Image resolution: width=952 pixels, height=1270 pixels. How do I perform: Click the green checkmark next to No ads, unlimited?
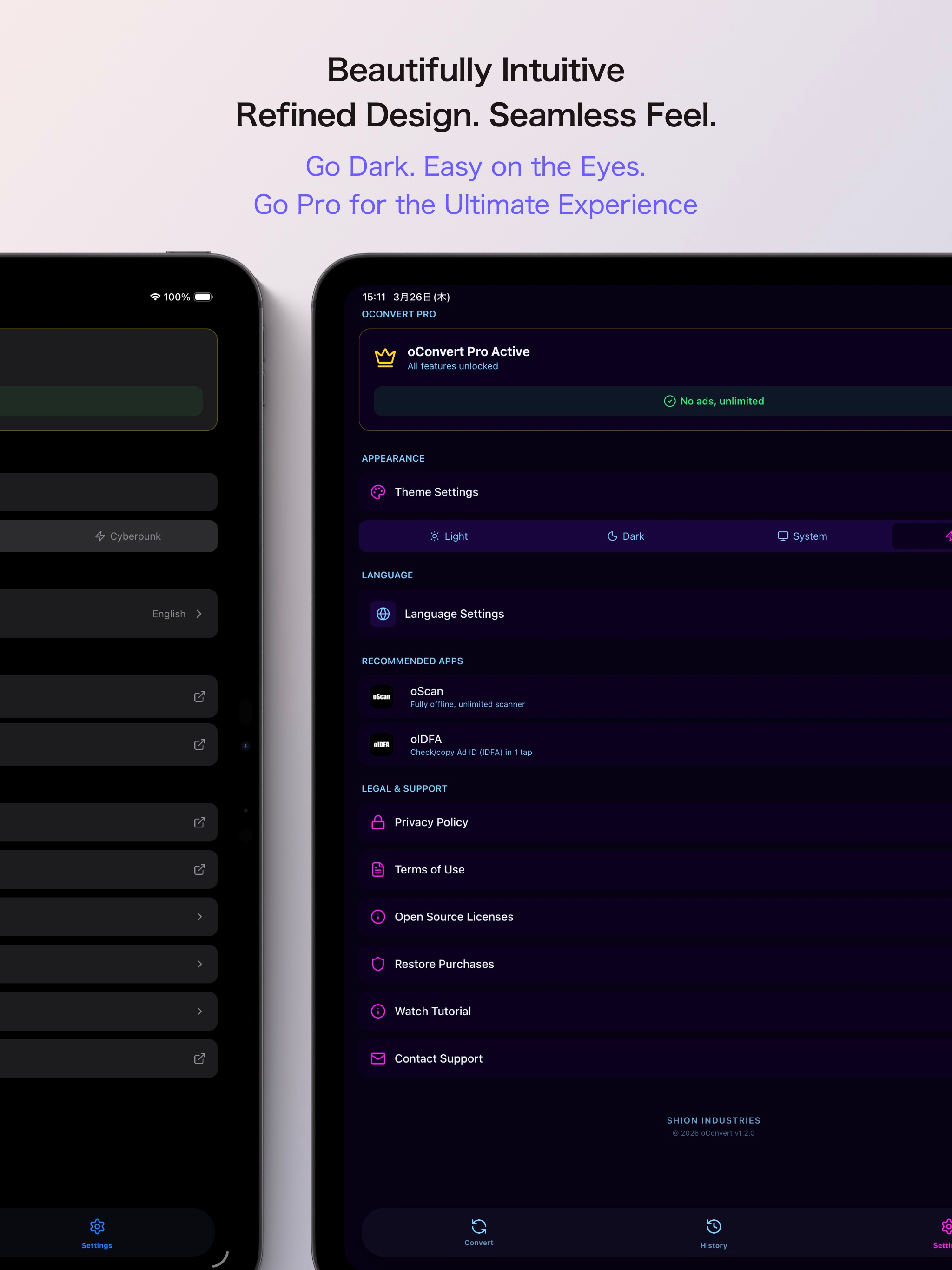point(669,401)
